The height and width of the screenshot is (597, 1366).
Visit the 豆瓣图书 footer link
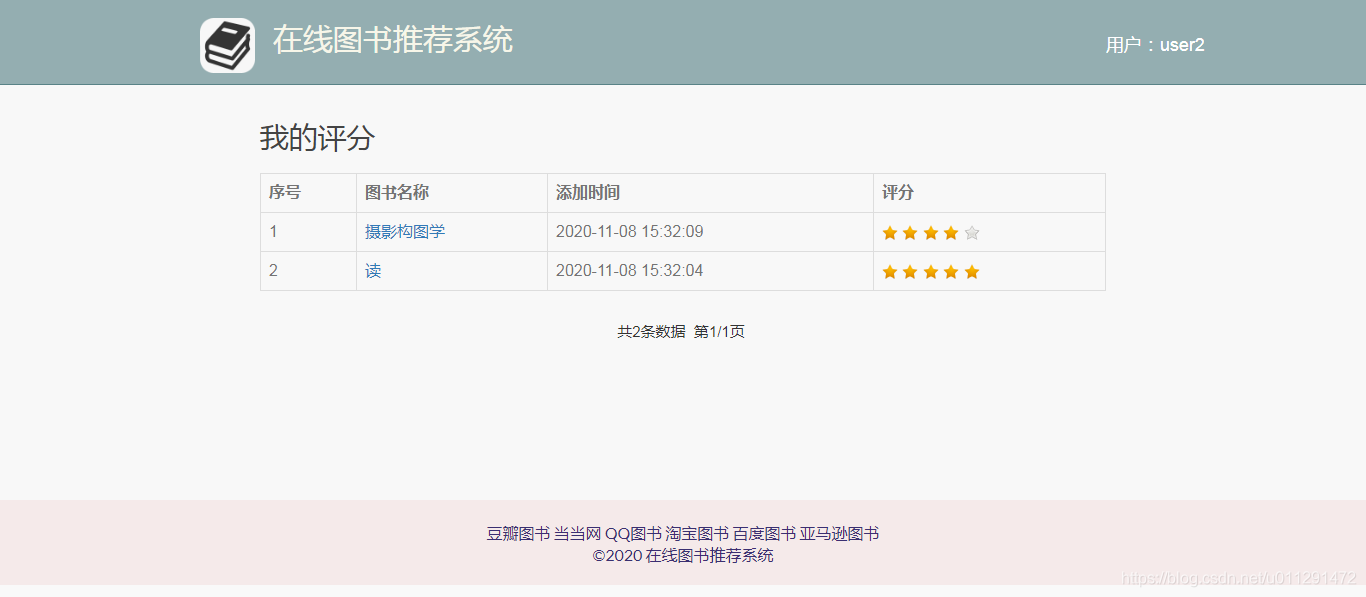pyautogui.click(x=518, y=534)
